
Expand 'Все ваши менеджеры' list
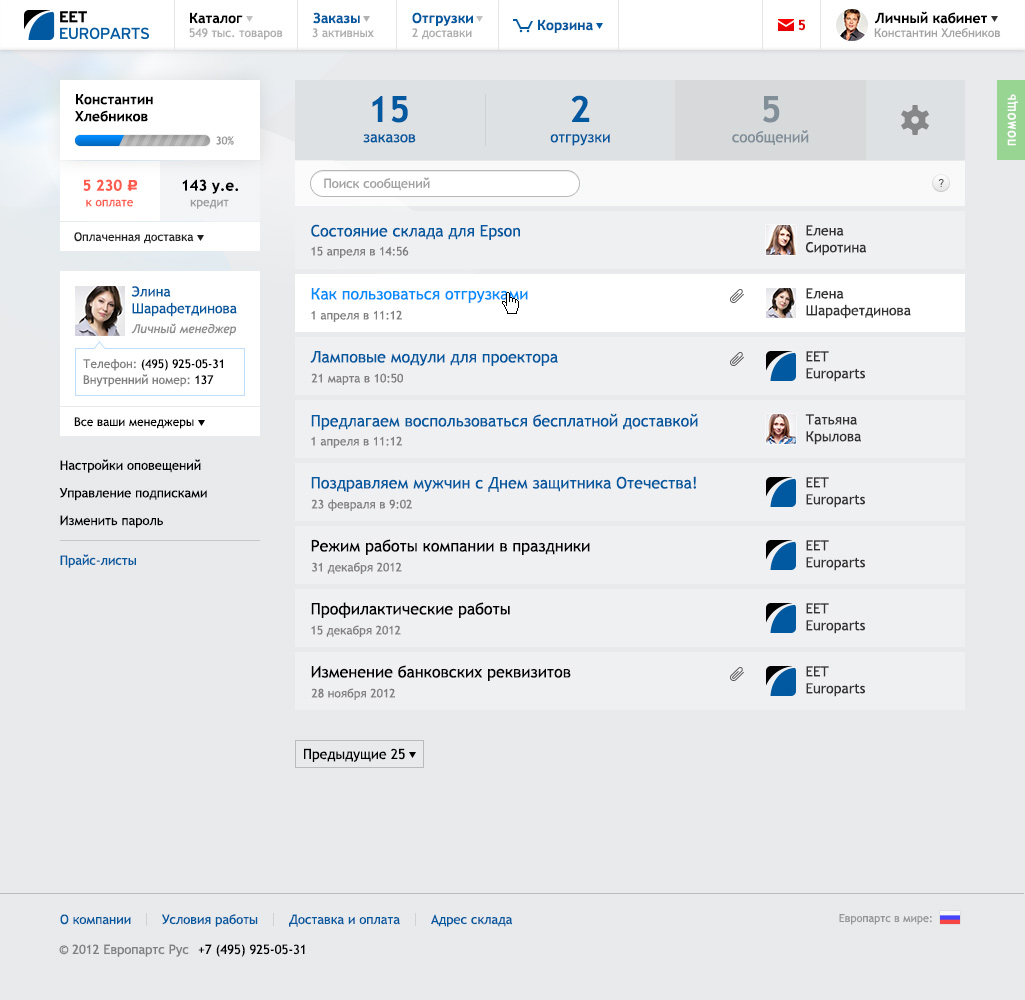click(x=139, y=422)
